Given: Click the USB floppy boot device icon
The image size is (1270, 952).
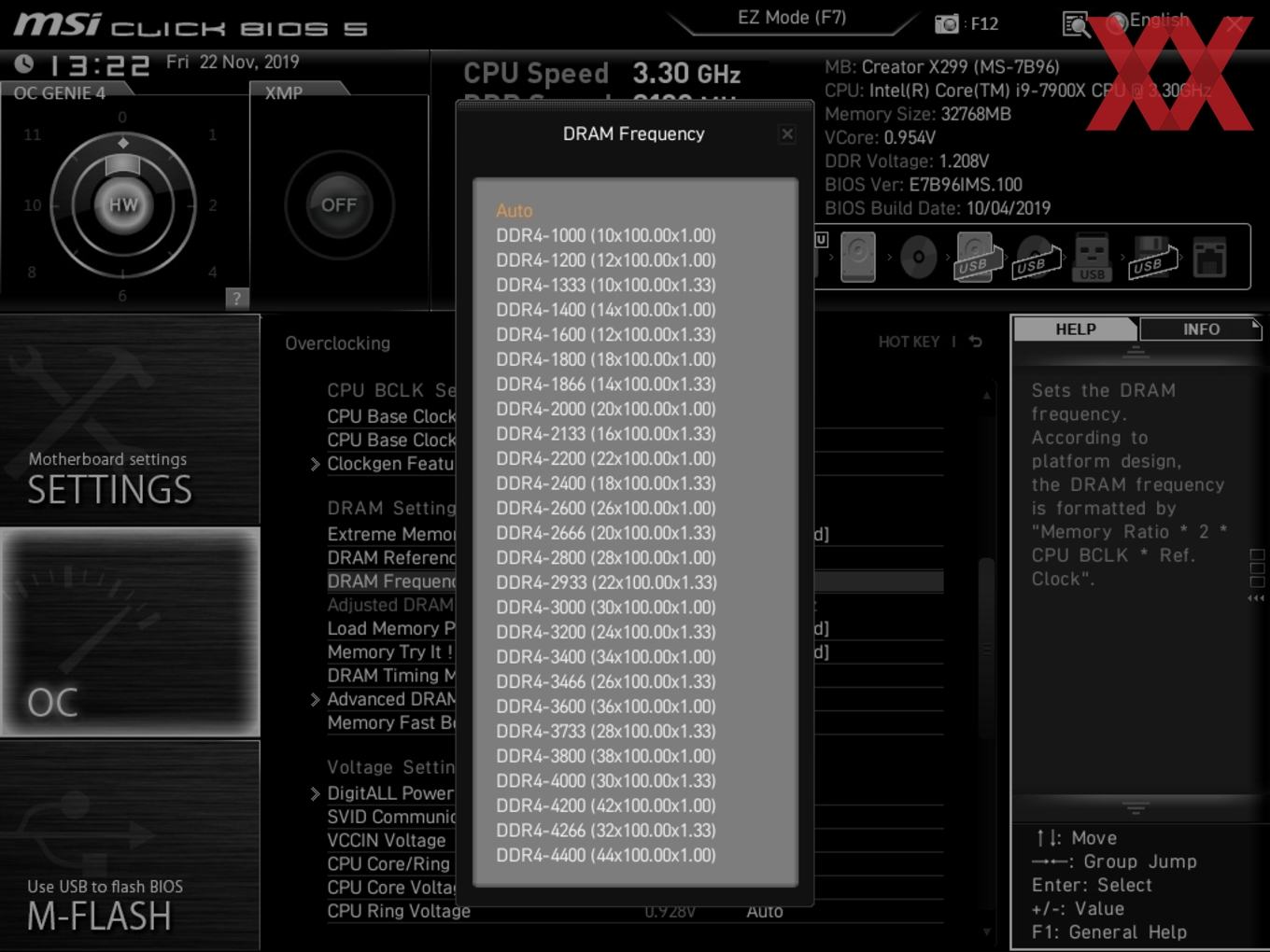Looking at the screenshot, I should (1152, 258).
